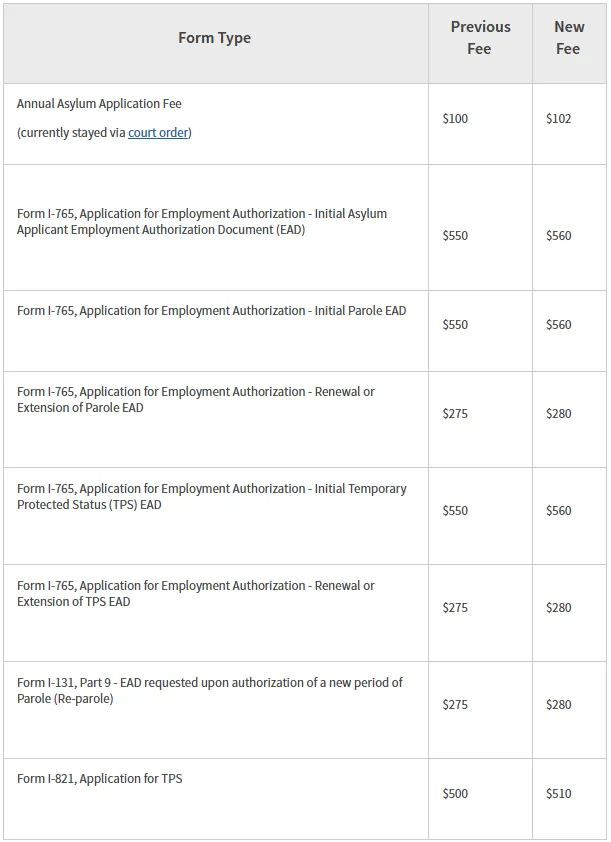Click the $102 new asylum fee cell
This screenshot has width=611, height=842.
(x=559, y=119)
